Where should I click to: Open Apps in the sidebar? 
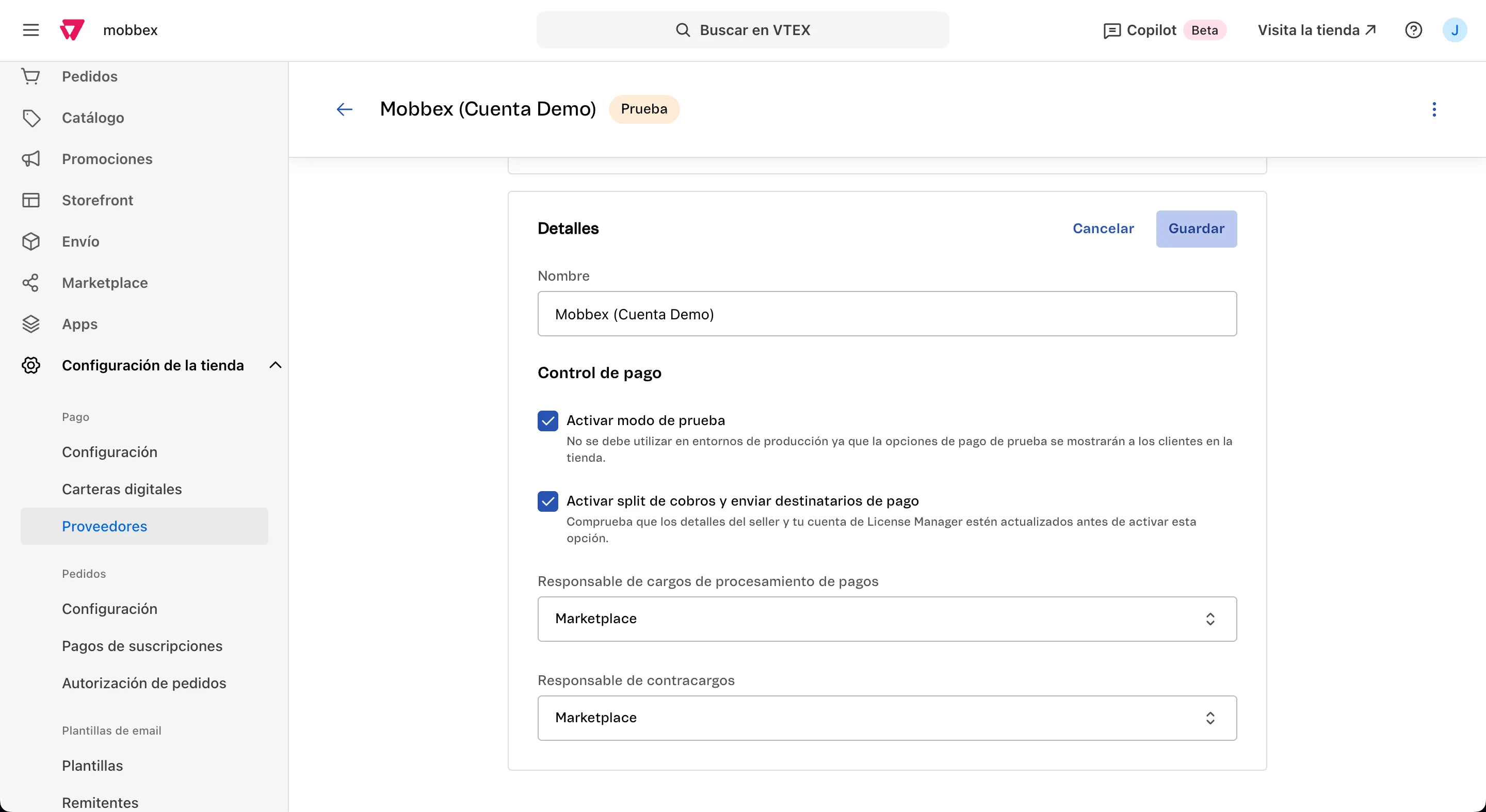79,324
